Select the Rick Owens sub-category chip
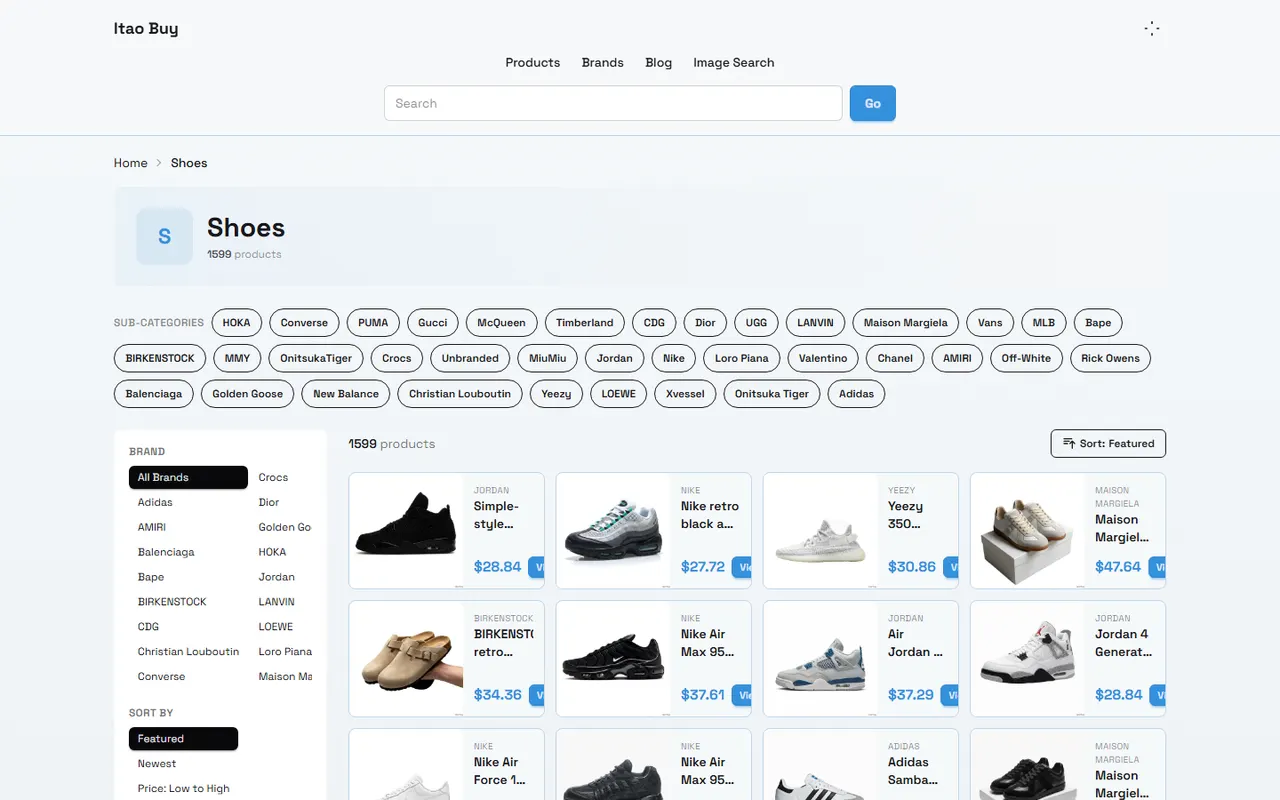The width and height of the screenshot is (1280, 800). pyautogui.click(x=1110, y=358)
